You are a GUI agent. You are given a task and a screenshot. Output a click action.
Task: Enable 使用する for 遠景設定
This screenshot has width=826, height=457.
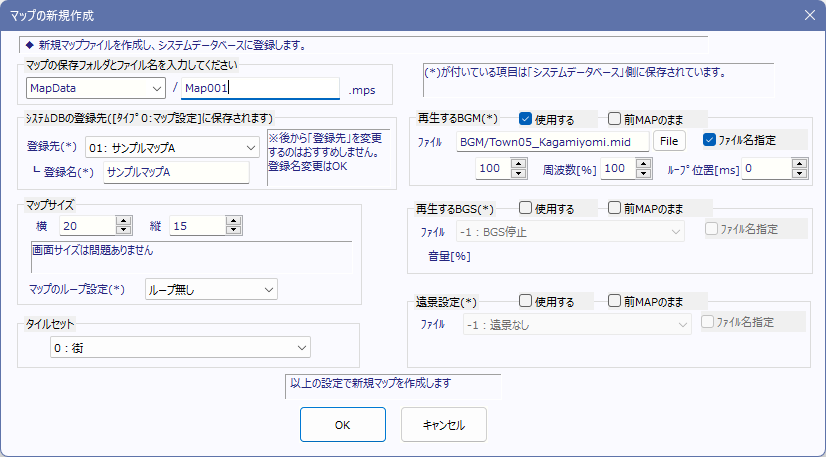(x=526, y=301)
